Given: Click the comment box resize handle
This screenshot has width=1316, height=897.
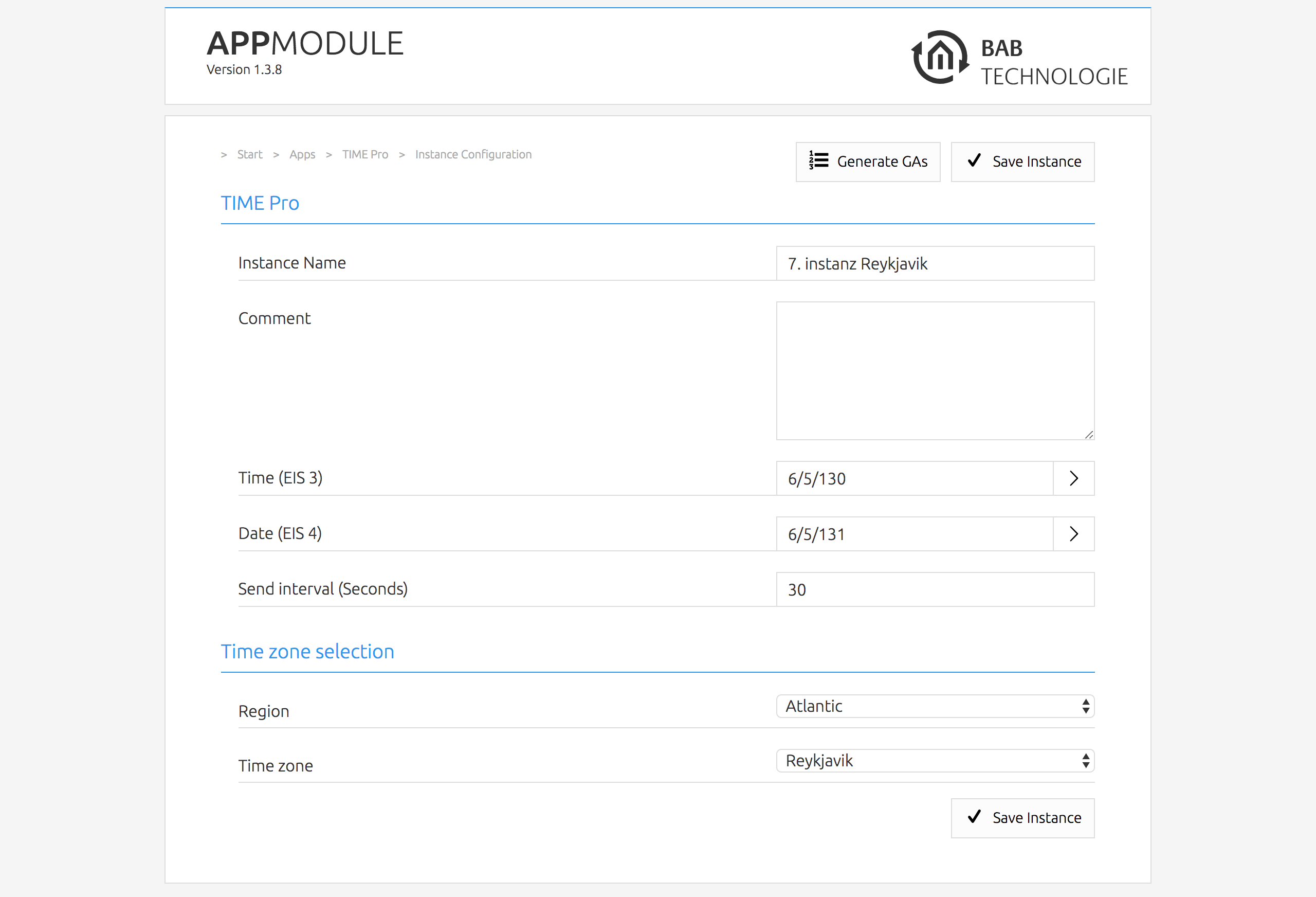Looking at the screenshot, I should coord(1089,435).
